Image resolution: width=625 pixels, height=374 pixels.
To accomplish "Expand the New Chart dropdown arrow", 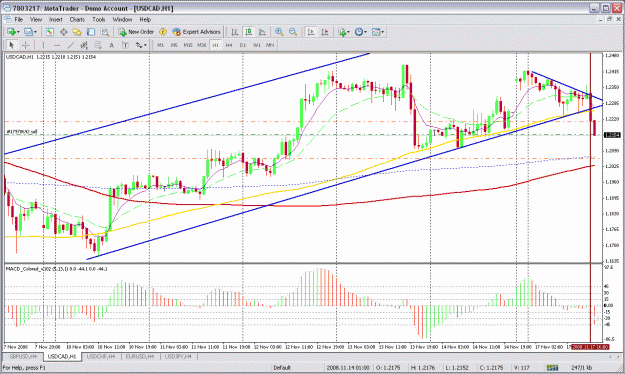I will pyautogui.click(x=18, y=32).
